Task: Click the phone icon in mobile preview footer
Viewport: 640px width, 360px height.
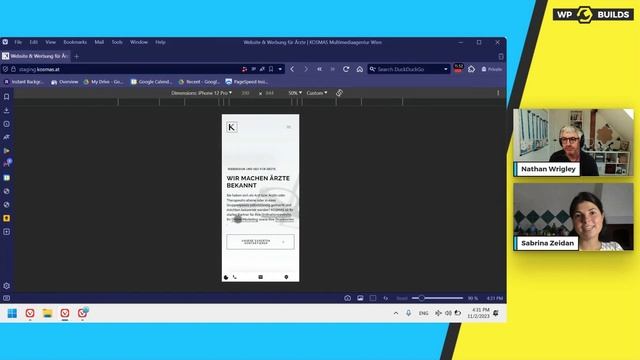Action: tap(235, 277)
